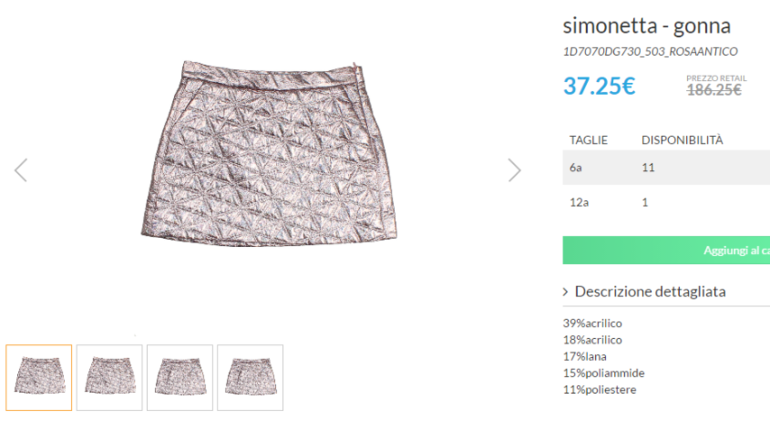Screen dimensions: 770x430
Task: Click the previous image arrow
Action: click(x=21, y=170)
